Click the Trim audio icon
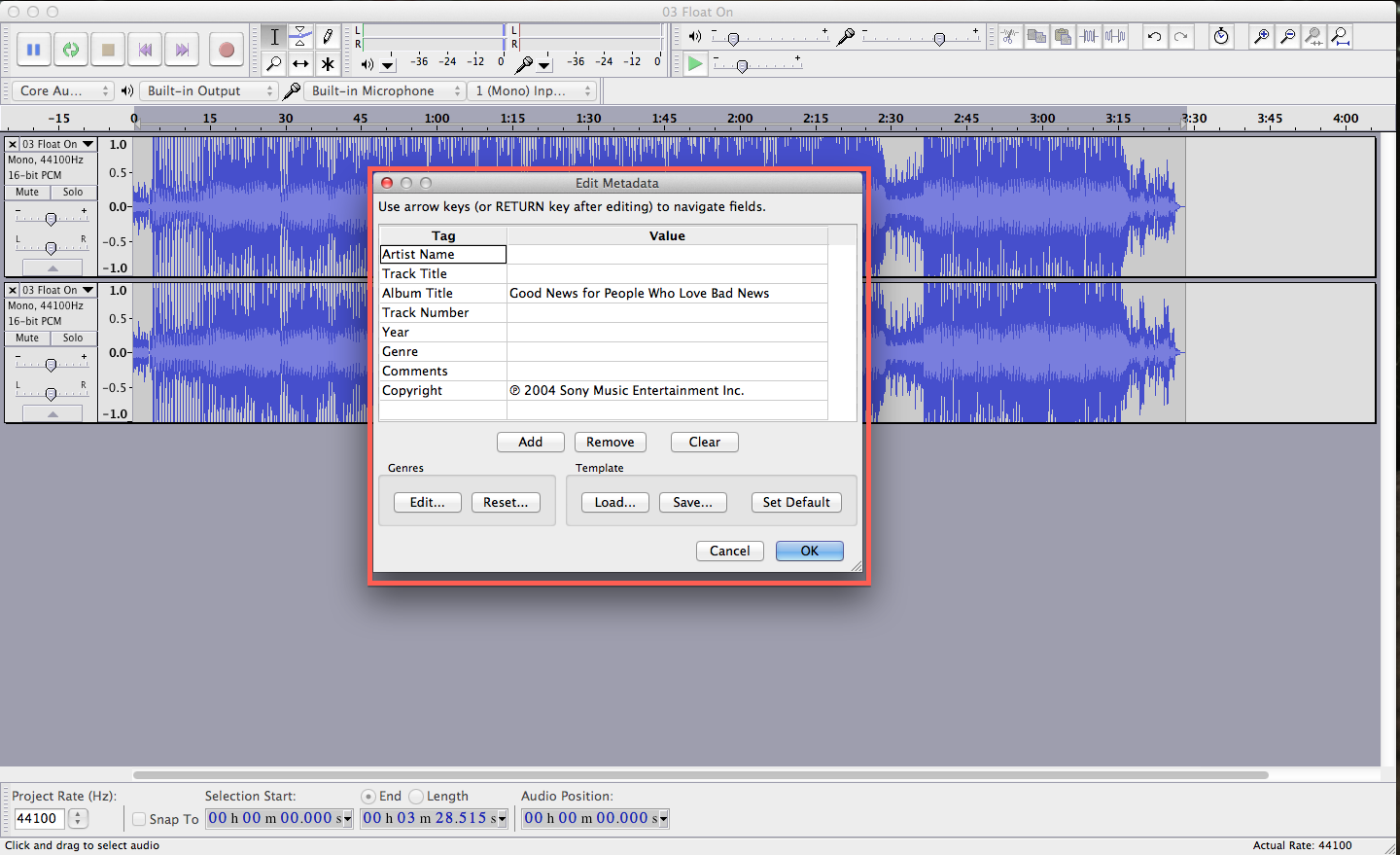The width and height of the screenshot is (1400, 855). [1089, 37]
